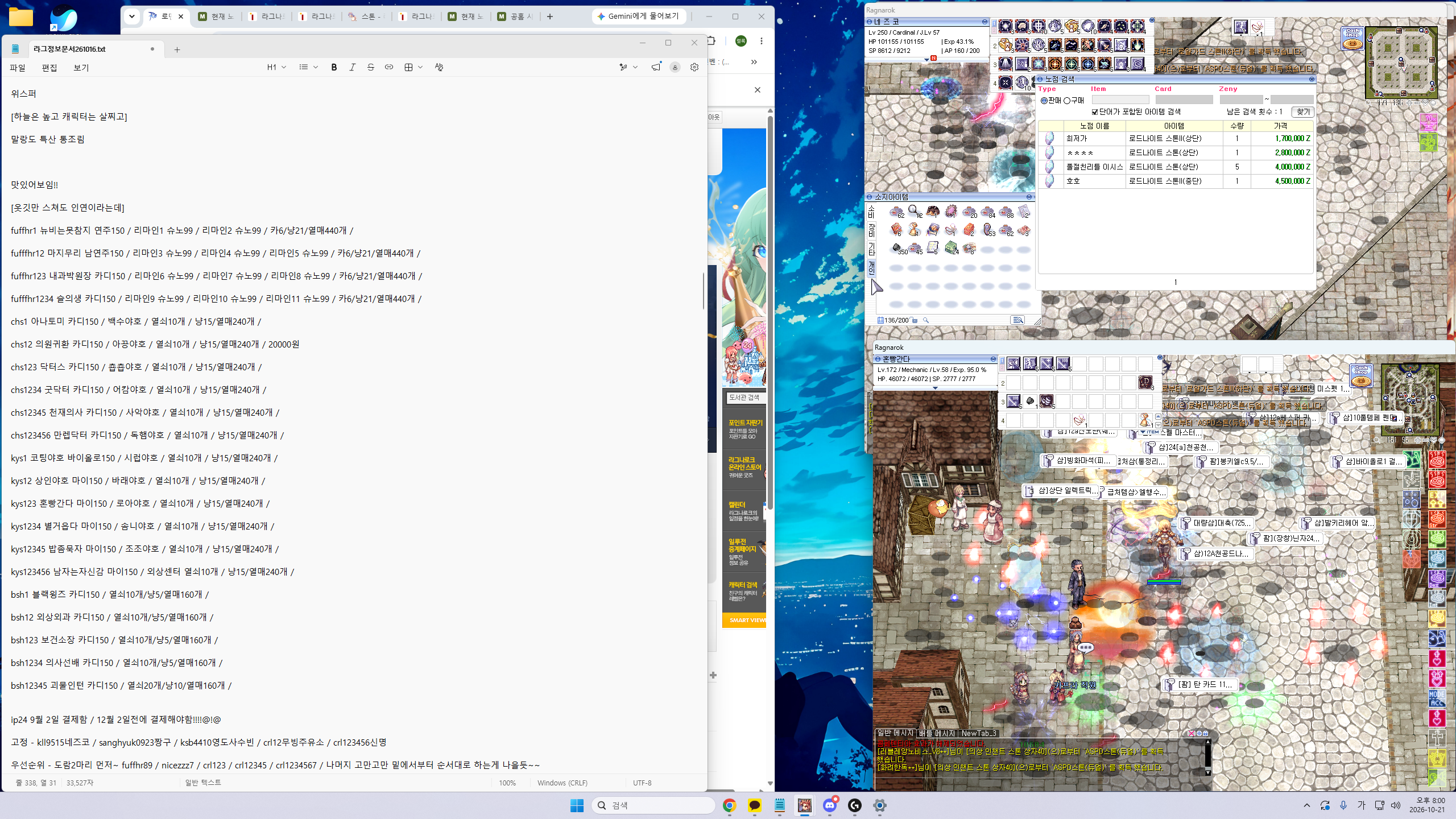Open KakaoTalk from the Windows taskbar
The width and height of the screenshot is (1456, 819).
click(x=754, y=805)
